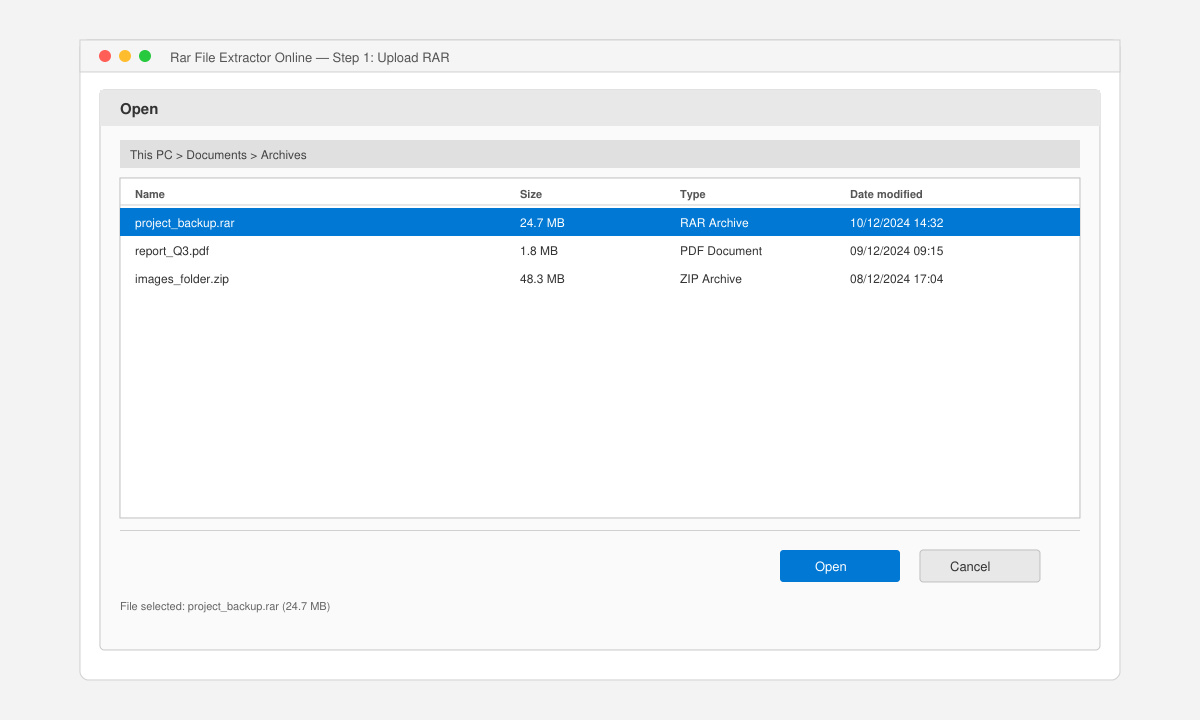Click the RAR Archive type cell
Viewport: 1200px width, 720px height.
[x=714, y=223]
